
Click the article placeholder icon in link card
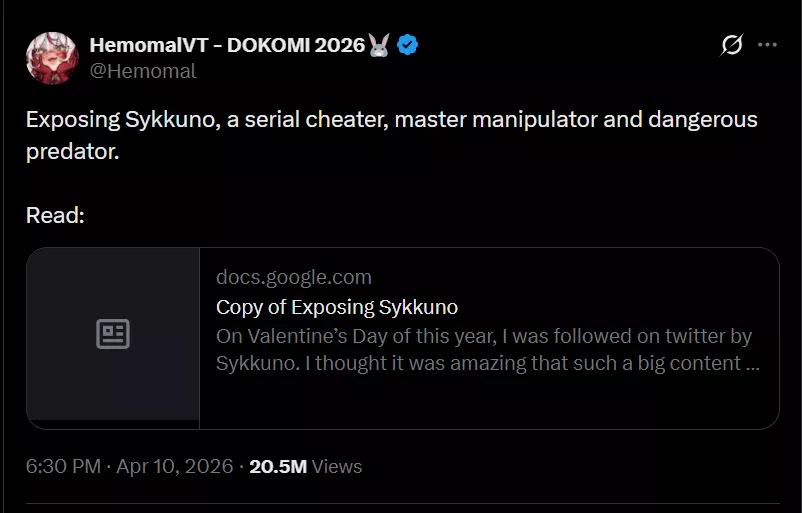pyautogui.click(x=113, y=334)
